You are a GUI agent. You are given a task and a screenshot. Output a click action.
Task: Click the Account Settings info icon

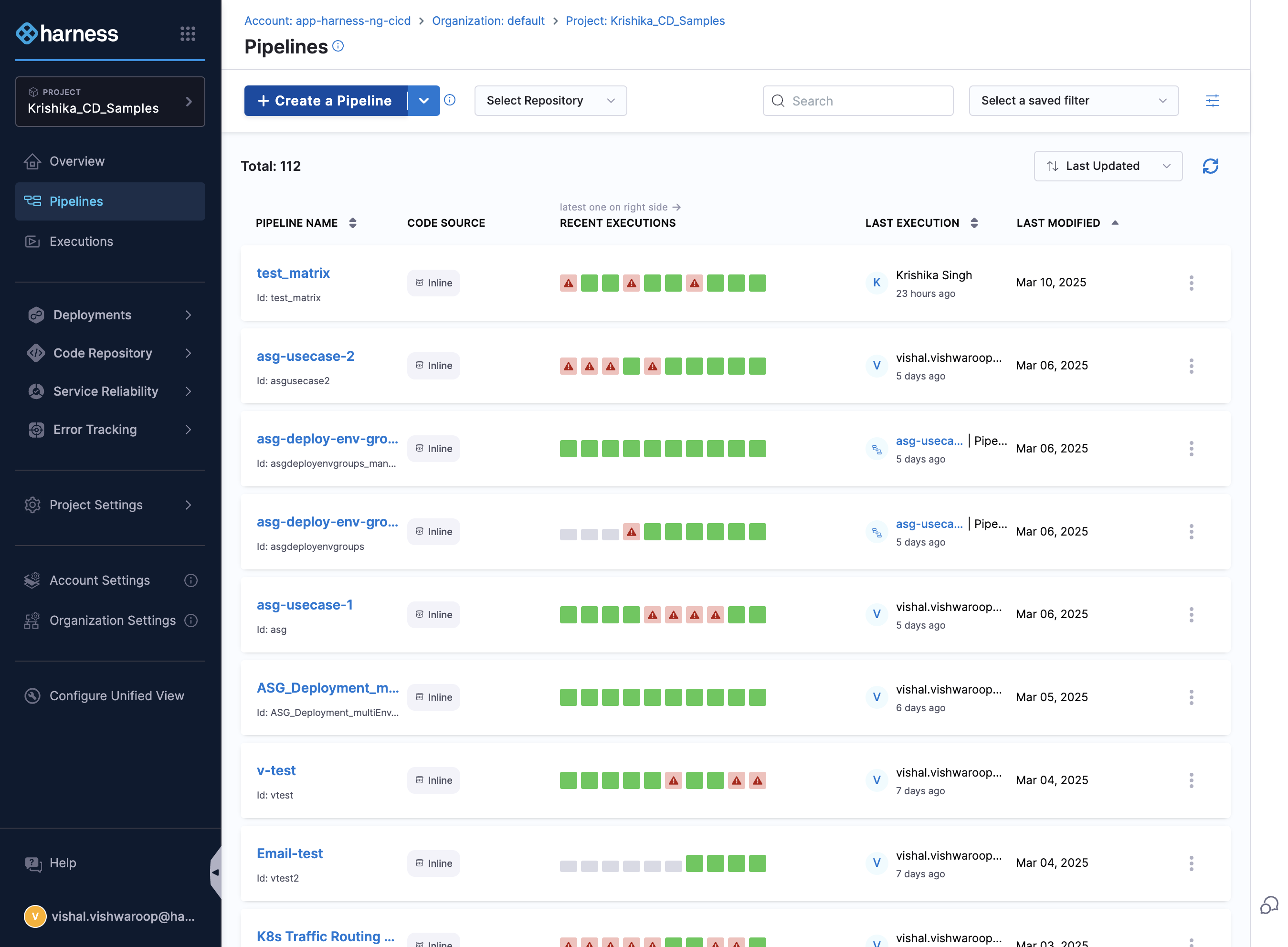point(191,581)
